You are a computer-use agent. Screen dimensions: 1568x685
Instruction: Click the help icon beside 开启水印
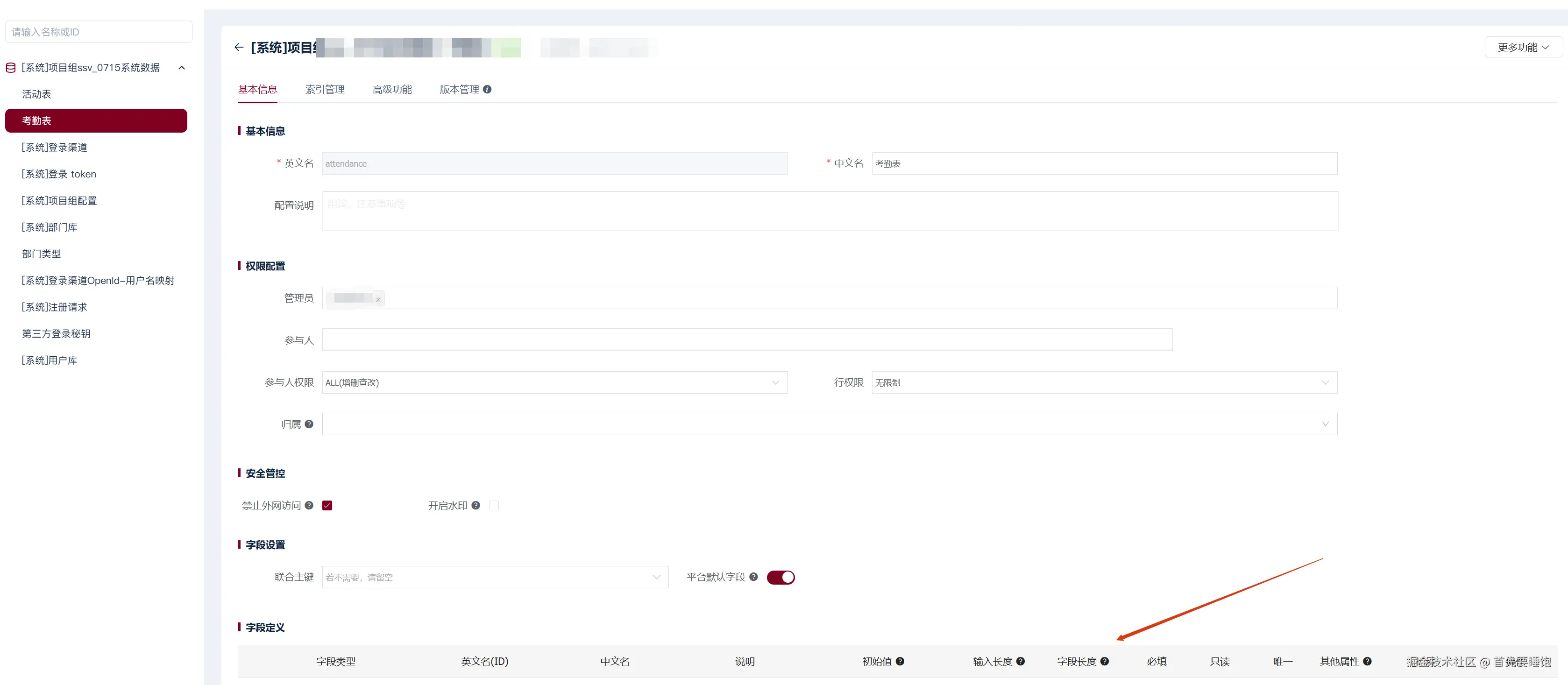[475, 505]
